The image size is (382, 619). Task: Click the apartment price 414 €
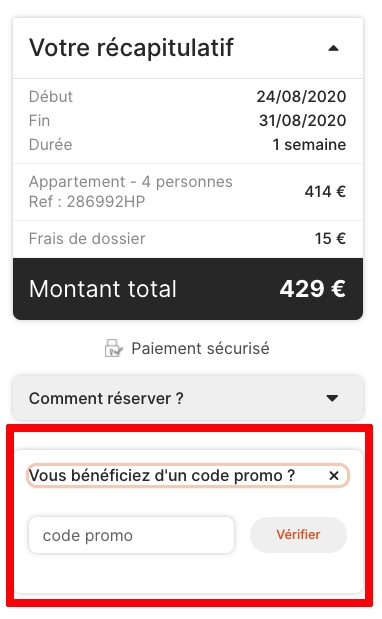[x=325, y=192]
